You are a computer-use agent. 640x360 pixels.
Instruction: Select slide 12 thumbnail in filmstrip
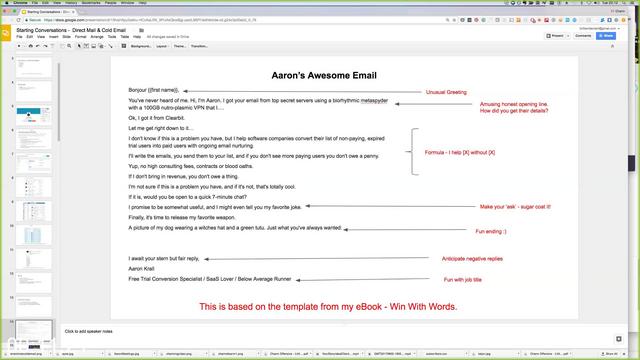[x=34, y=282]
